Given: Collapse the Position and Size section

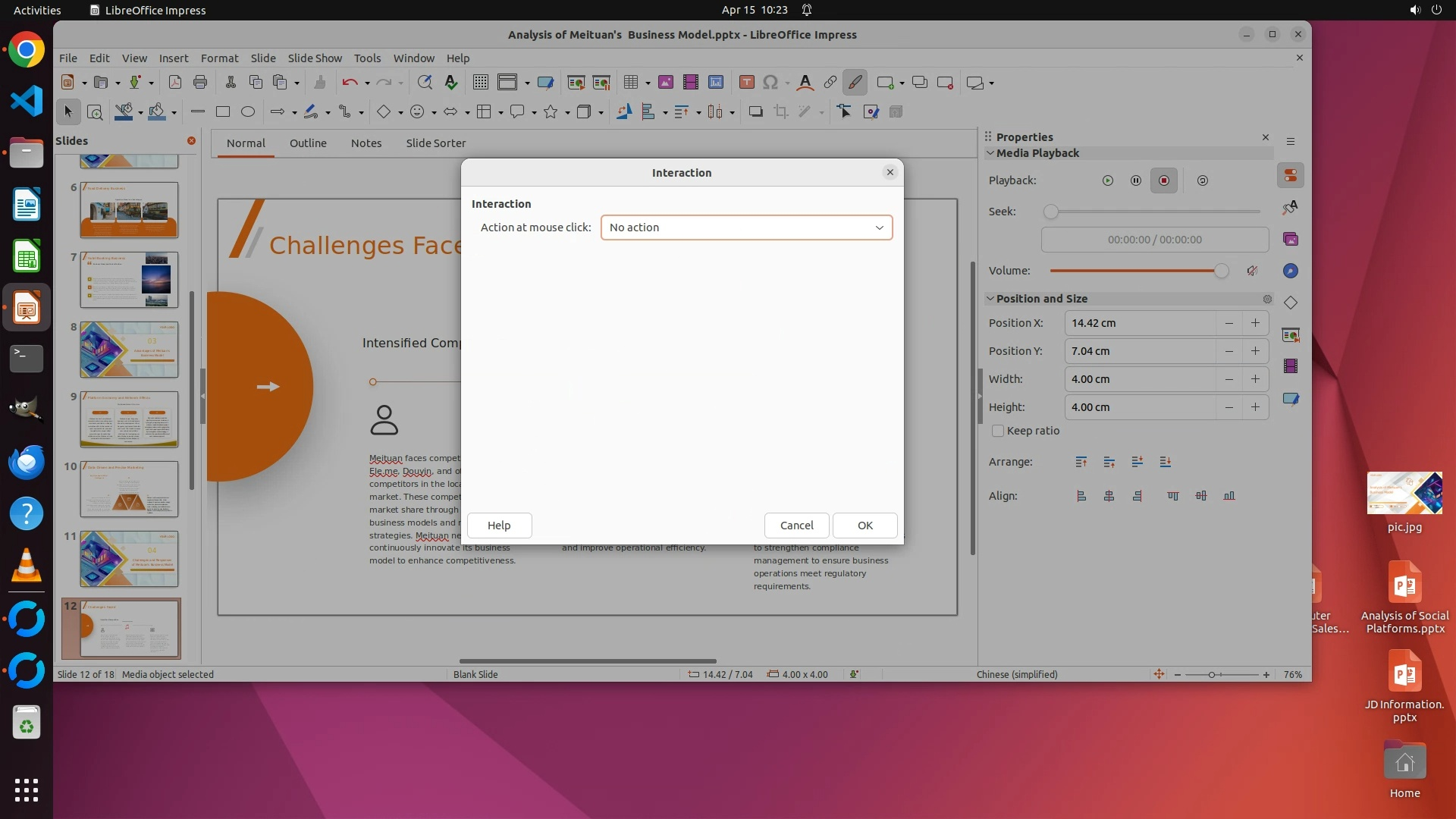Looking at the screenshot, I should [990, 299].
